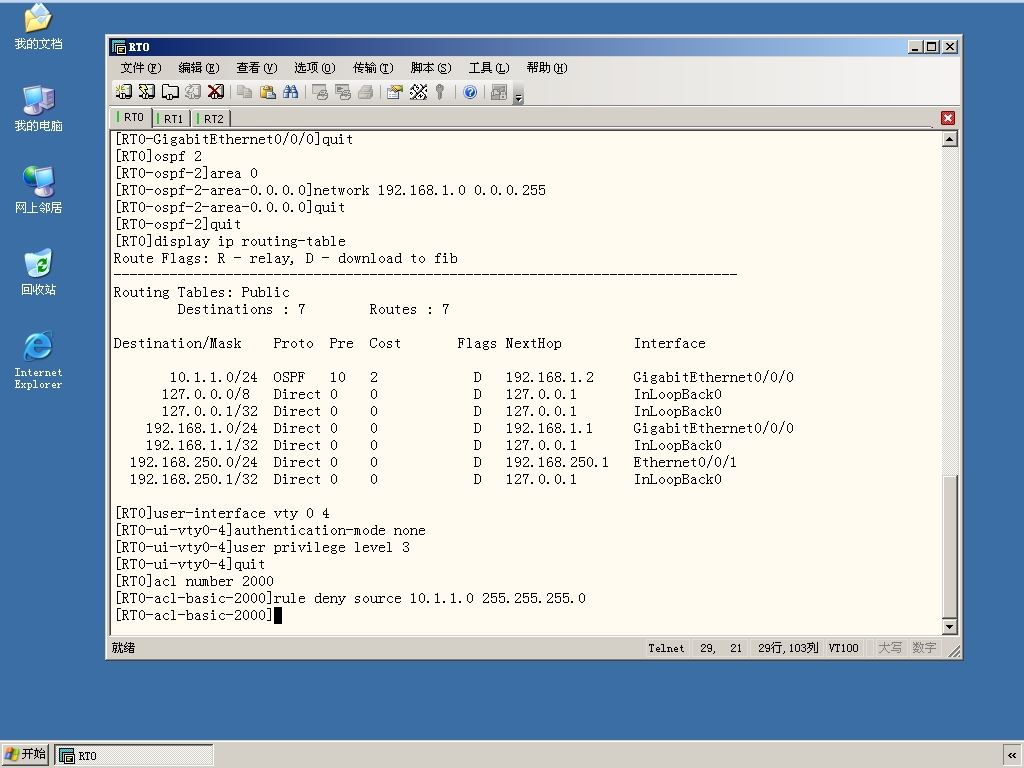The image size is (1024, 768).
Task: Click the last grey toolbar icon after Help
Action: click(499, 92)
